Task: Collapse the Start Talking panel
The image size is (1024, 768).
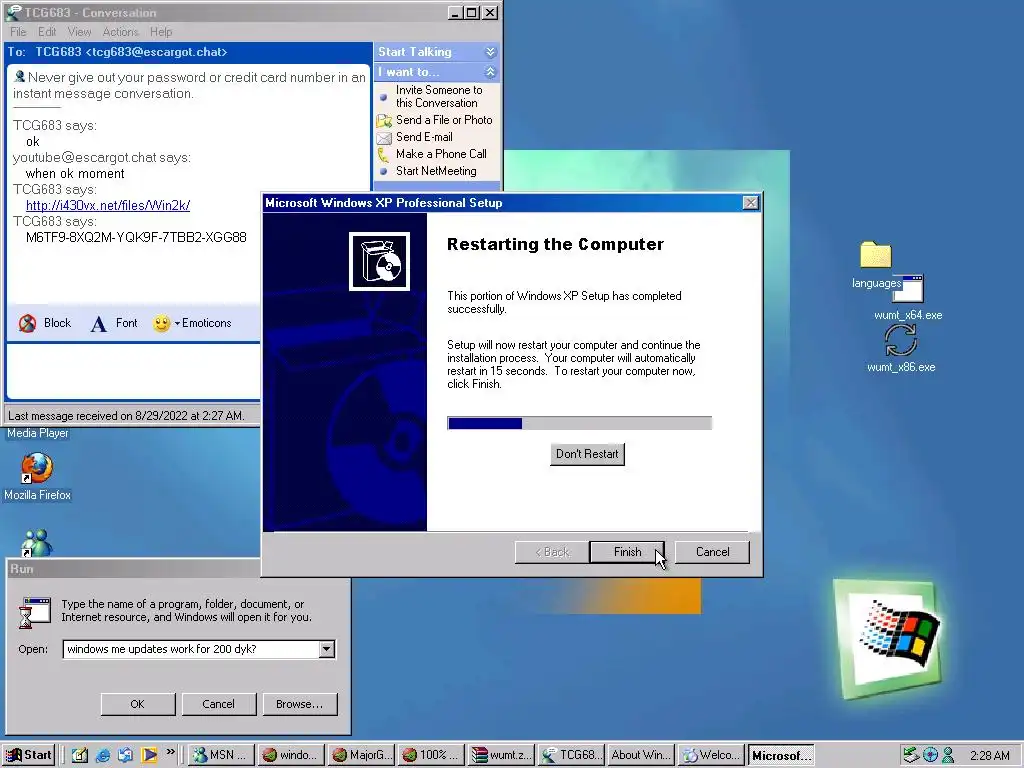Action: tap(490, 52)
